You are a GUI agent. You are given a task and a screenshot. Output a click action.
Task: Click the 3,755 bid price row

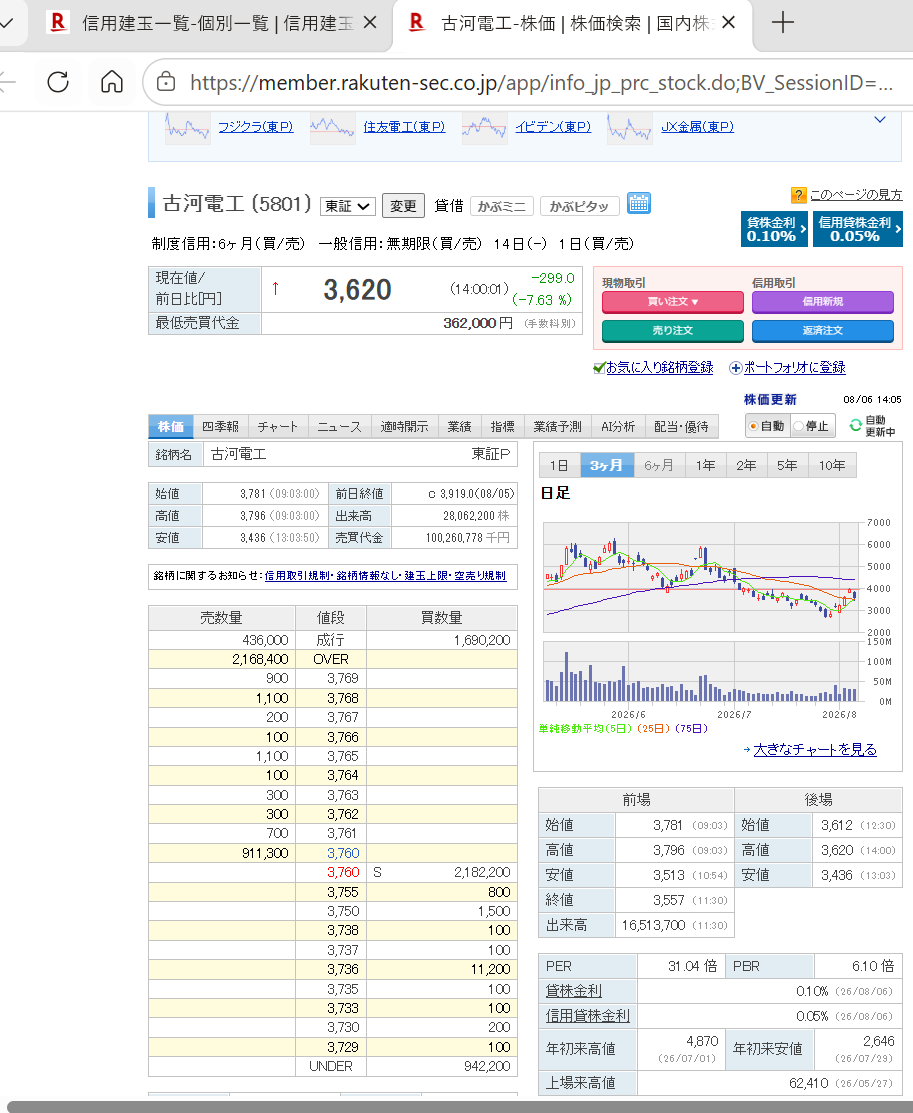[333, 892]
